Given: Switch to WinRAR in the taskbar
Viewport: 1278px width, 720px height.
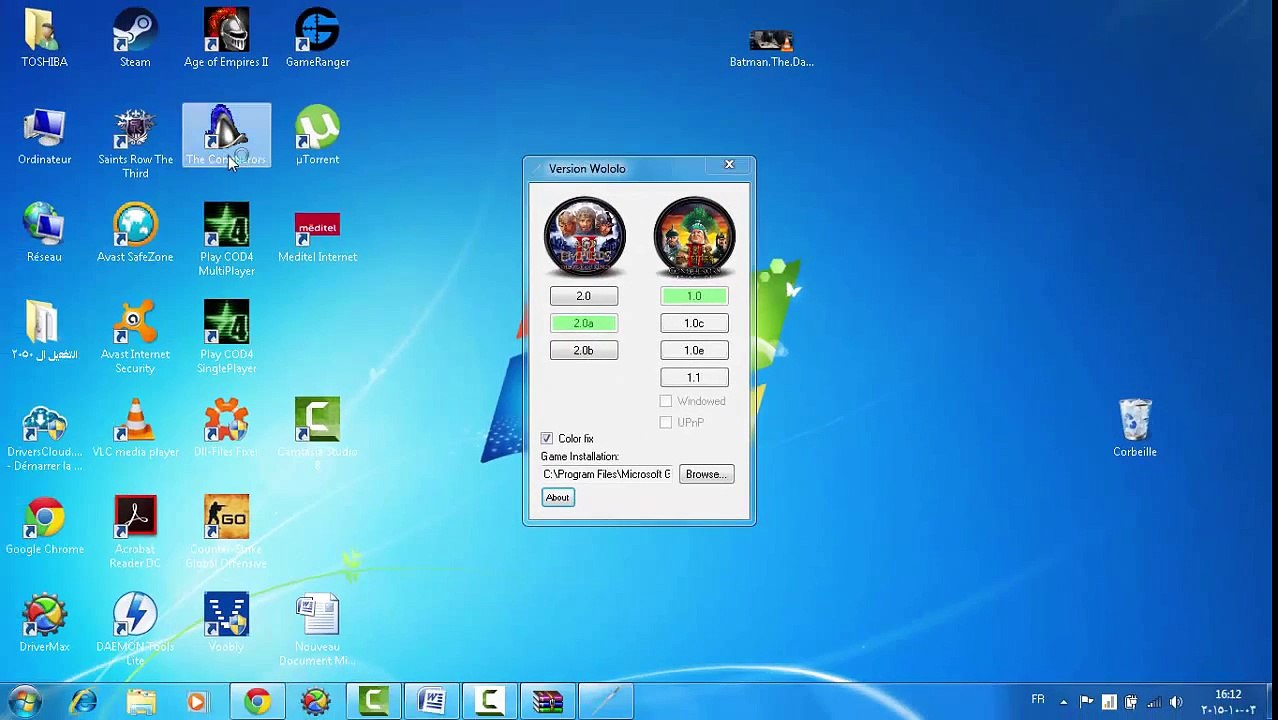Looking at the screenshot, I should tap(548, 702).
